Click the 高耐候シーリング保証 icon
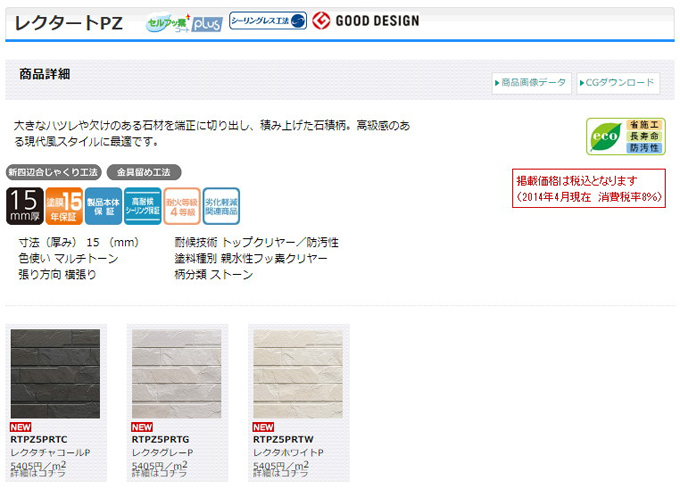This screenshot has height=489, width=680. [143, 206]
